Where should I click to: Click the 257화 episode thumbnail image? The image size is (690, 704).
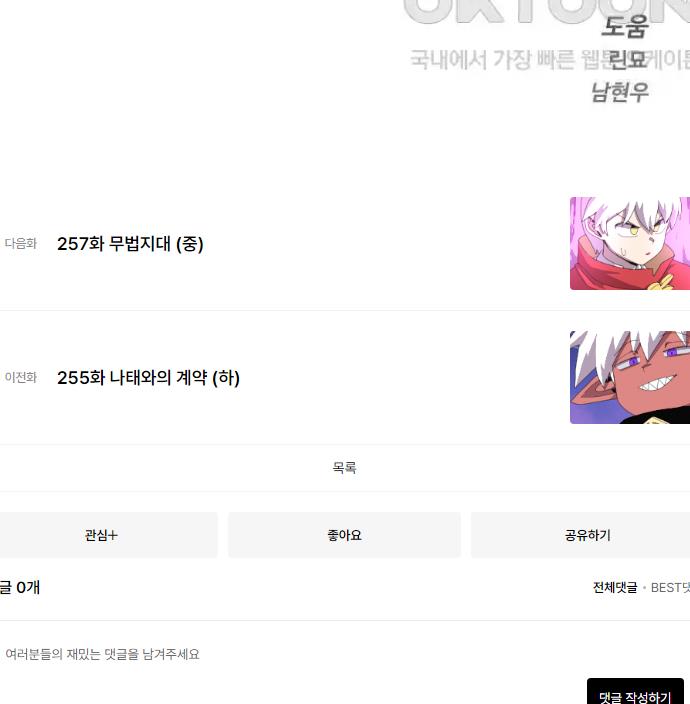630,243
